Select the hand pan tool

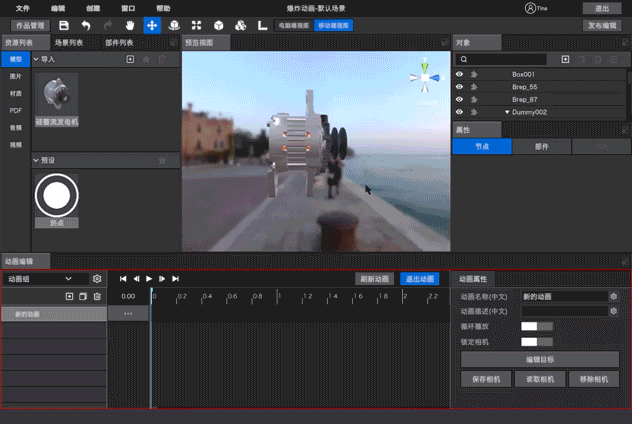130,26
